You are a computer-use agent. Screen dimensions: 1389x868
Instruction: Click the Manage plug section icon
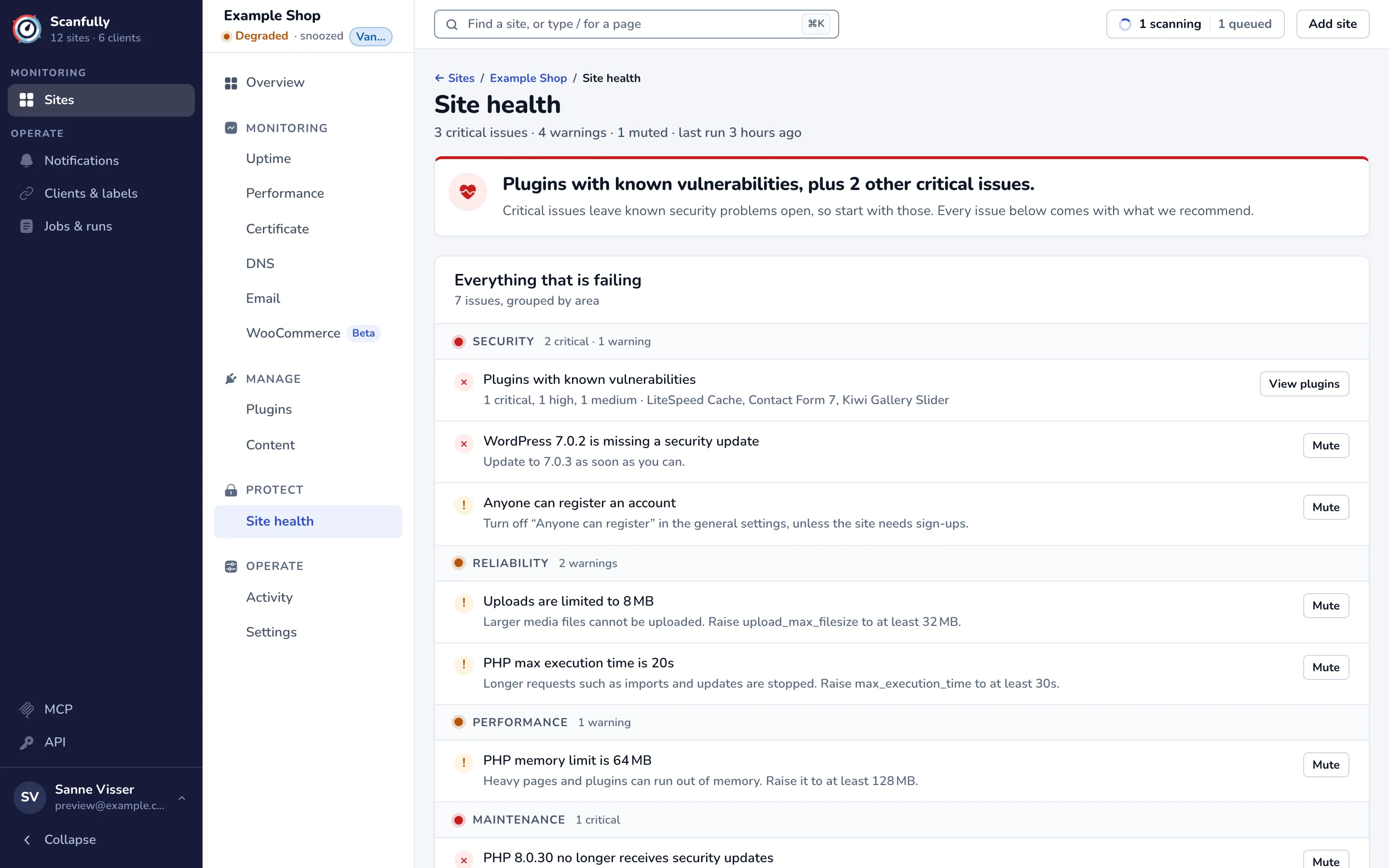(231, 379)
